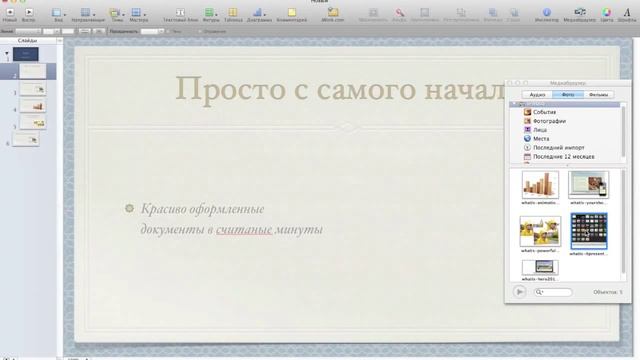Switch to the Аудио tab in Media Browser
Screen dimensions: 640x360
tap(537, 95)
